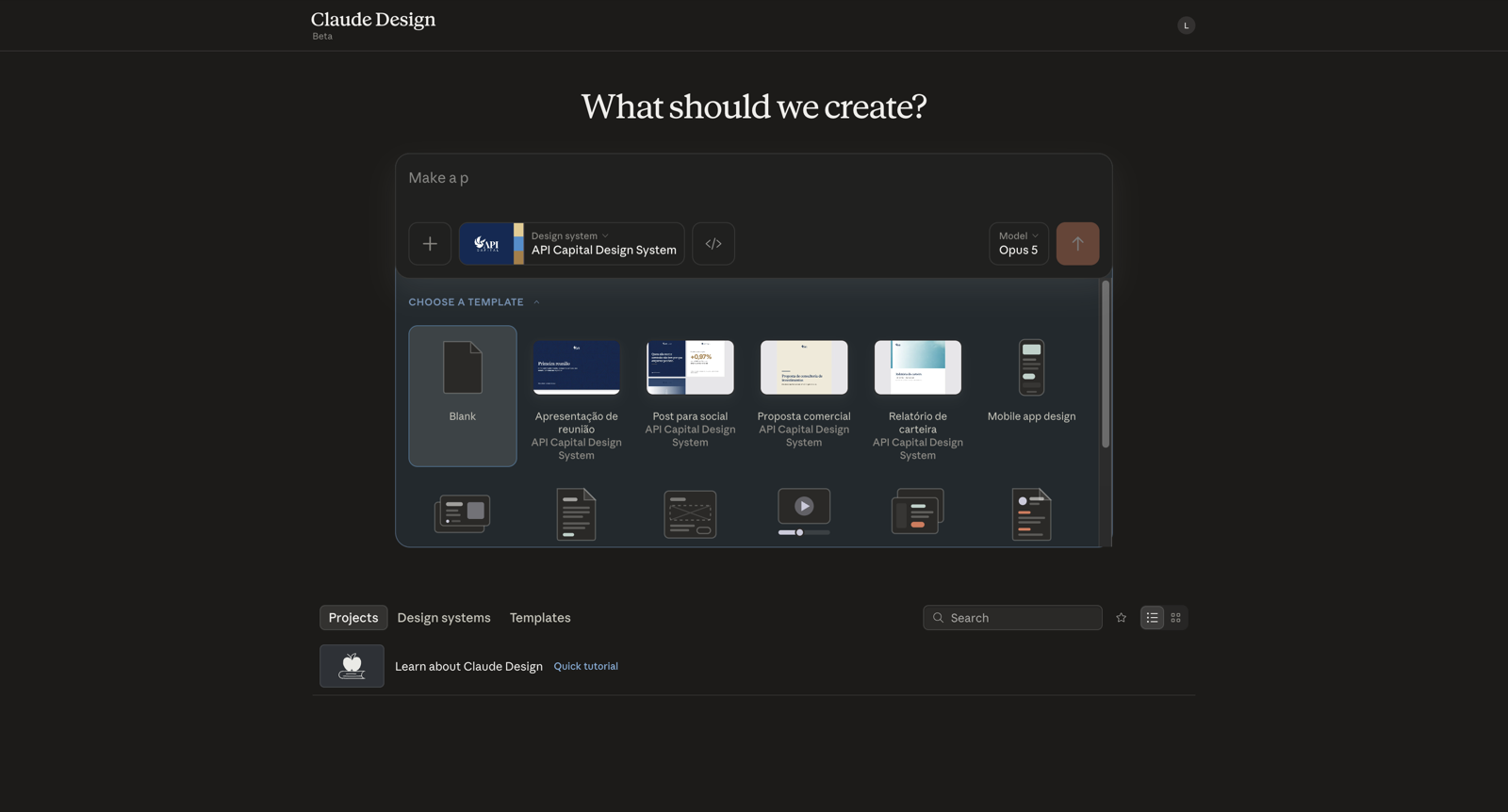Switch projects to list view
Viewport: 1508px width, 812px height.
(1152, 618)
